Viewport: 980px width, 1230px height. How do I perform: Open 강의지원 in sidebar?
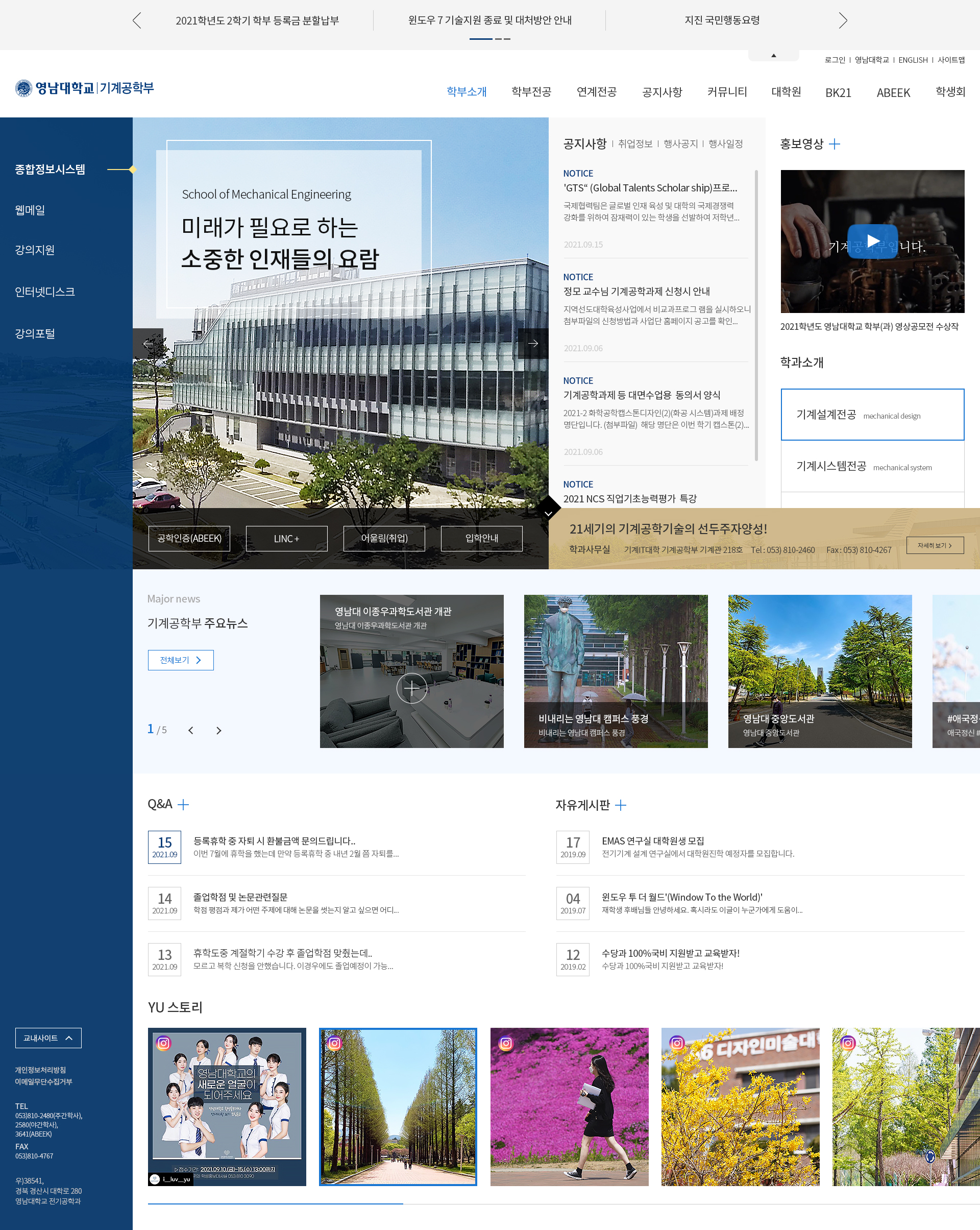[x=35, y=250]
